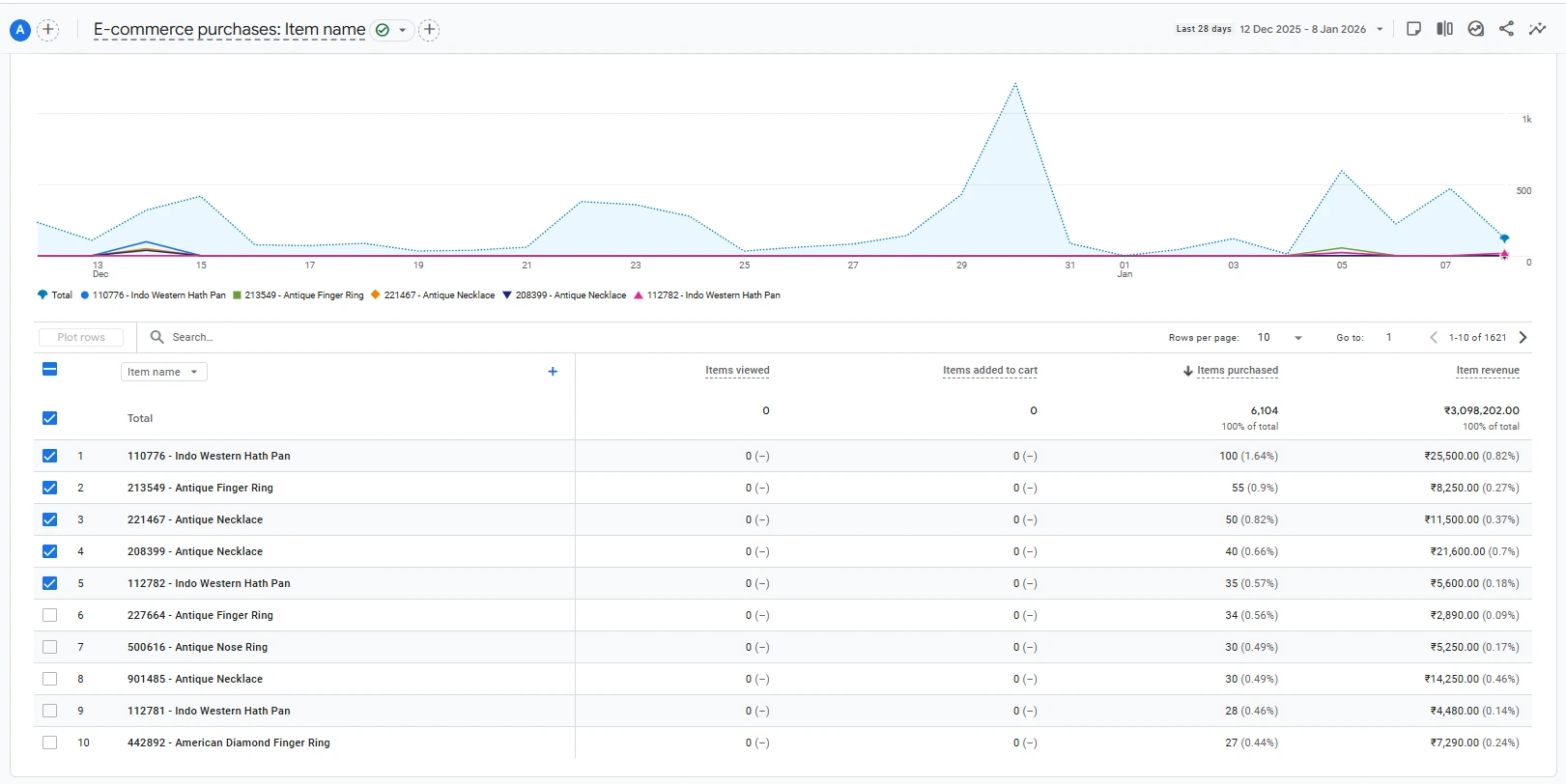Go to next page of table rows
This screenshot has height=784, width=1566.
click(1523, 337)
